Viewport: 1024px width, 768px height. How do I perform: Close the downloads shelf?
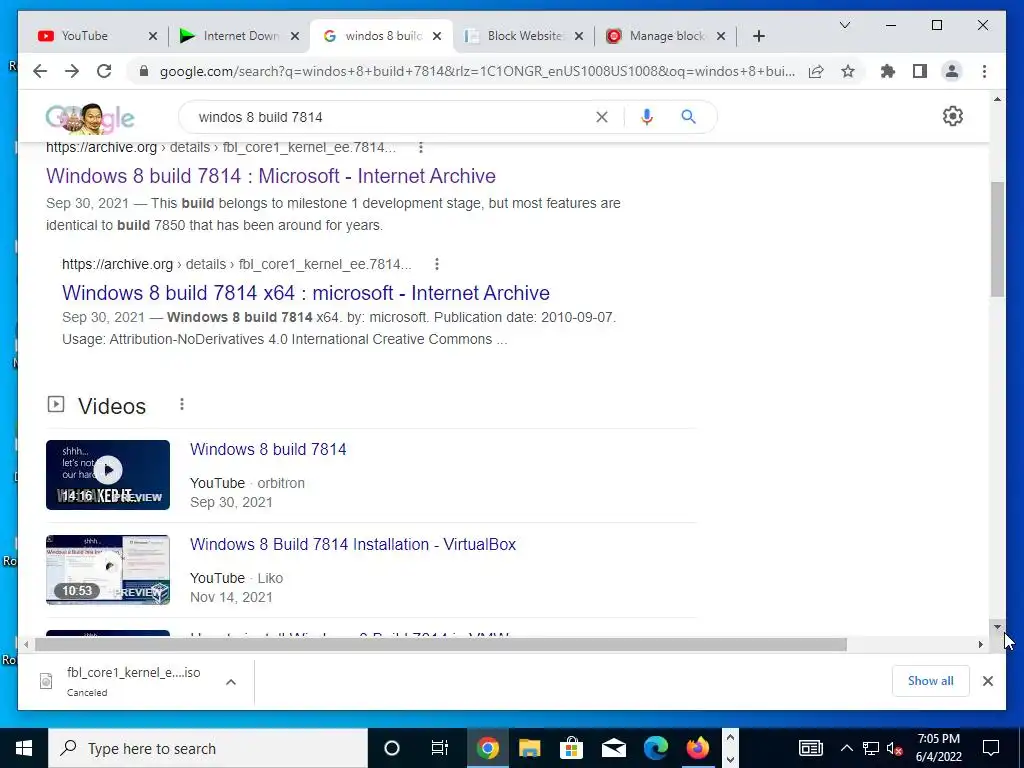(x=987, y=681)
